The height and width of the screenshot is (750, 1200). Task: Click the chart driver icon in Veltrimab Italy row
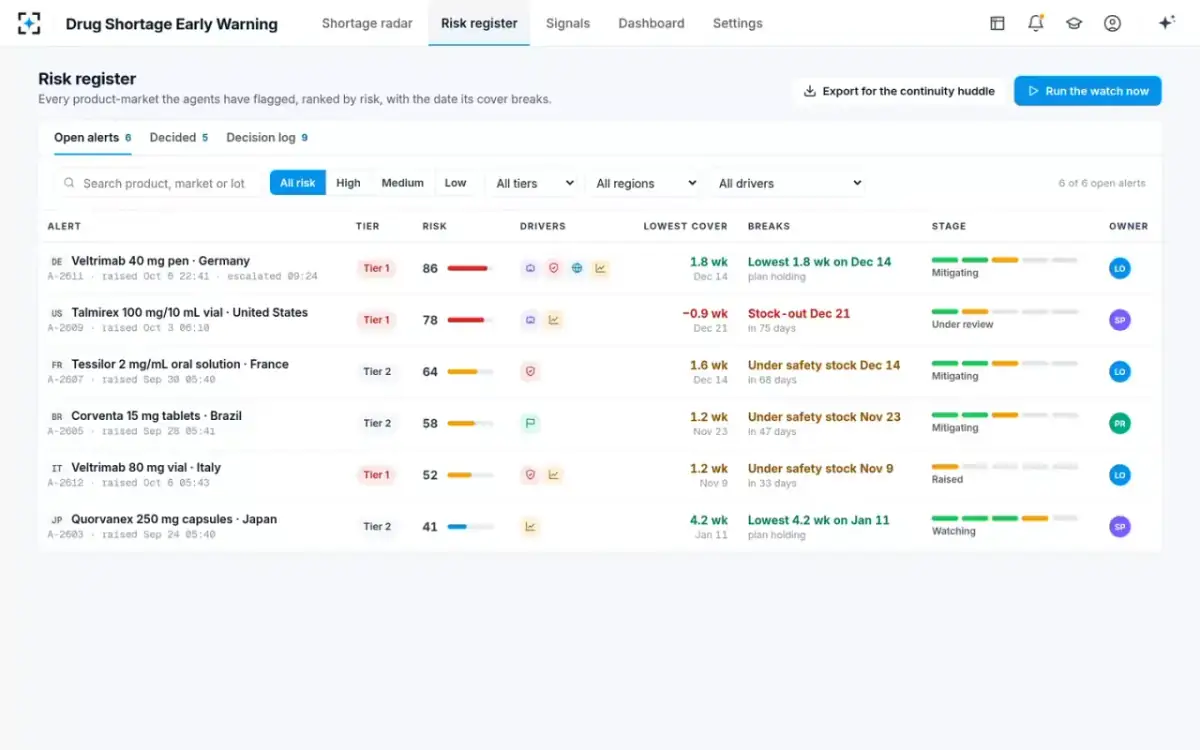click(x=553, y=475)
